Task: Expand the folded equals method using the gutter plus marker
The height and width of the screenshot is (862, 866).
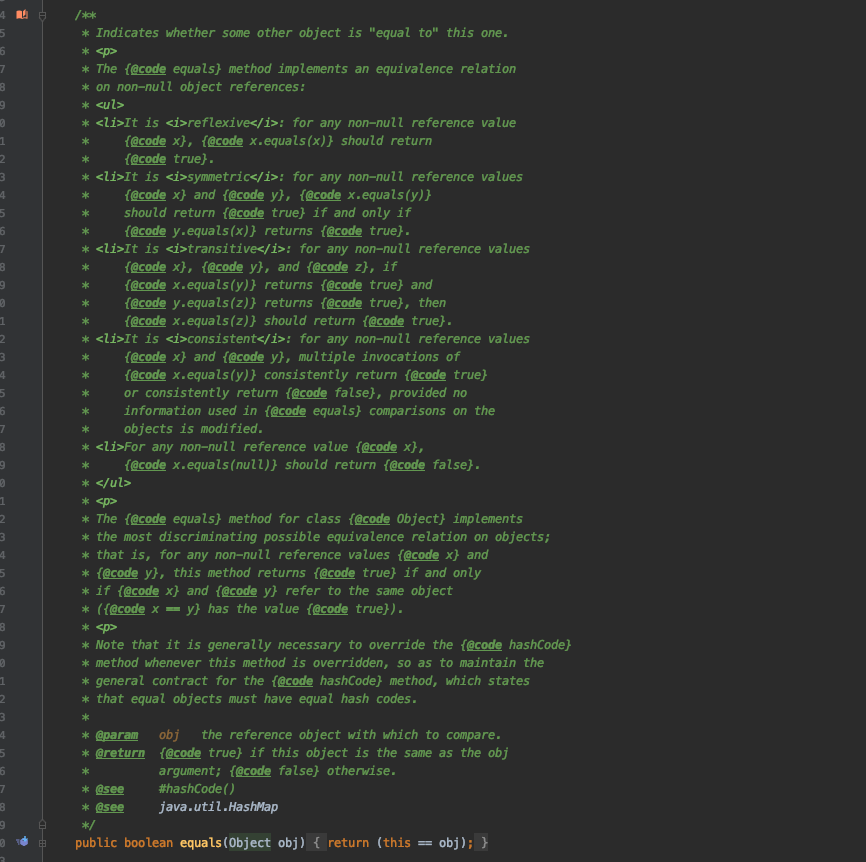Action: 43,843
